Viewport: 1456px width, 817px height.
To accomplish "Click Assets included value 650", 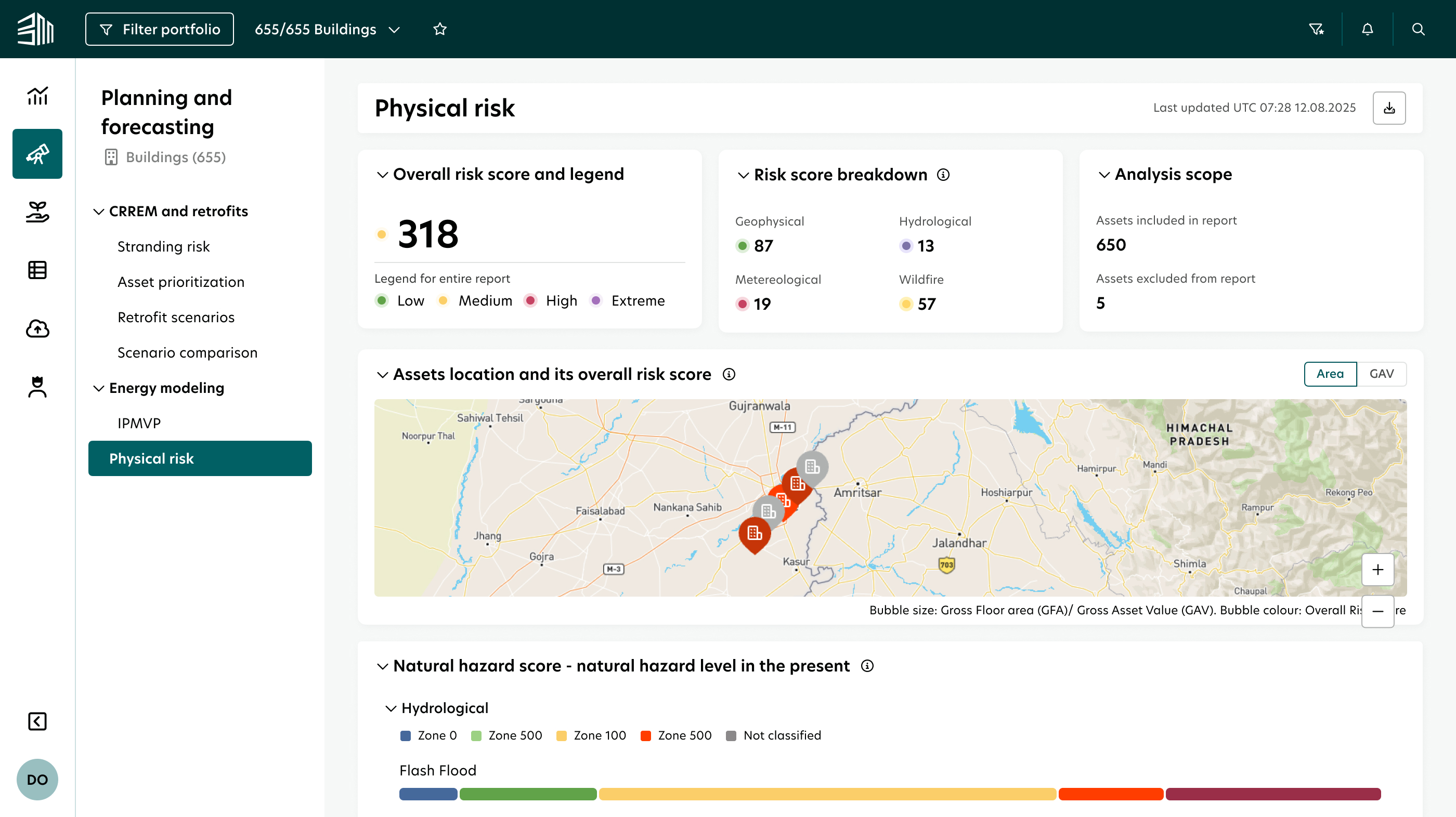I will pyautogui.click(x=1111, y=245).
